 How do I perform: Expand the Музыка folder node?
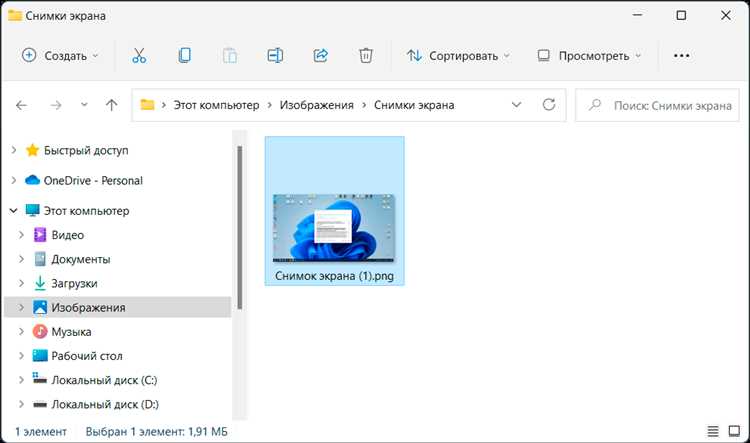22,332
